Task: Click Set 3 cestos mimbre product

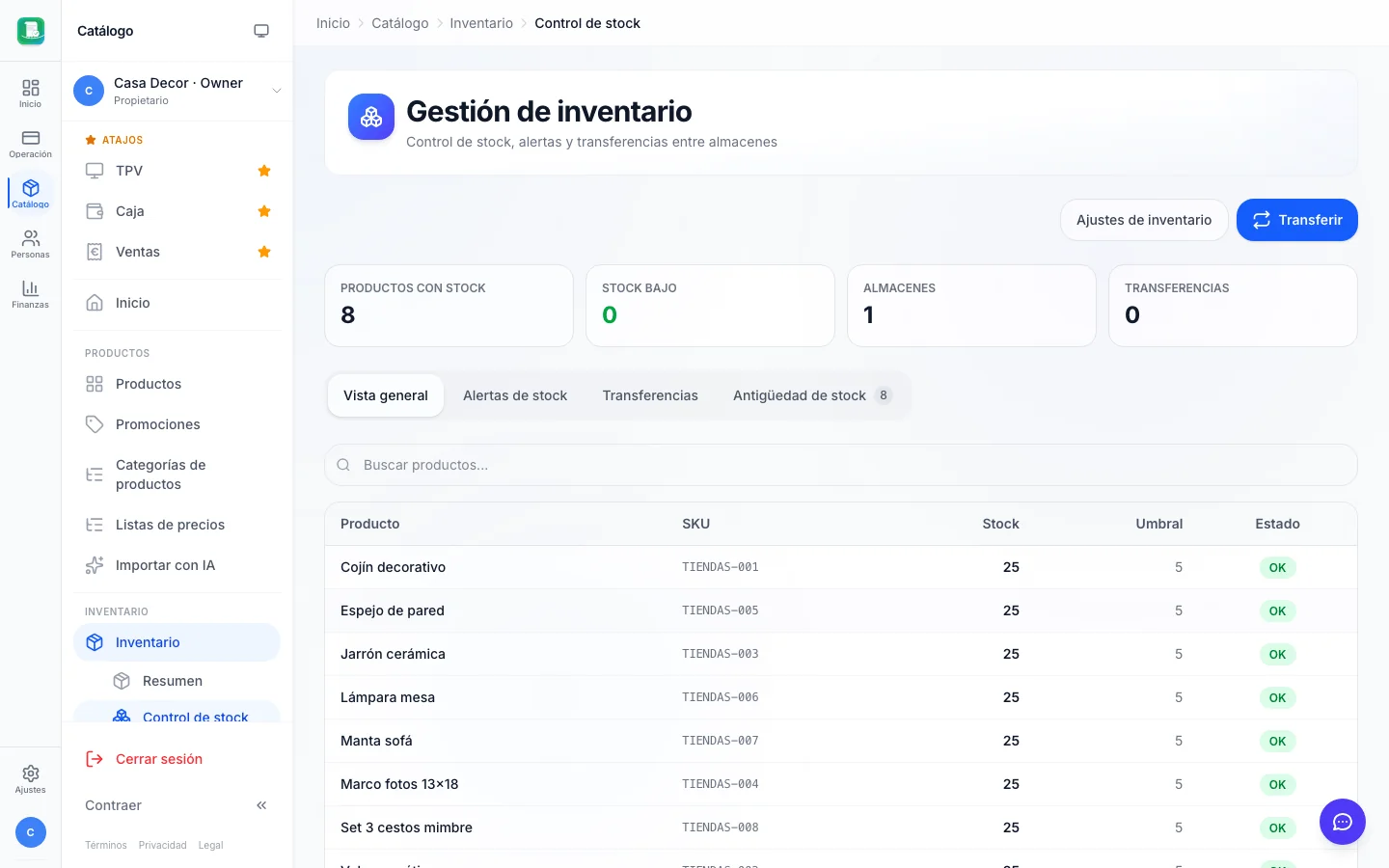Action: 406,827
